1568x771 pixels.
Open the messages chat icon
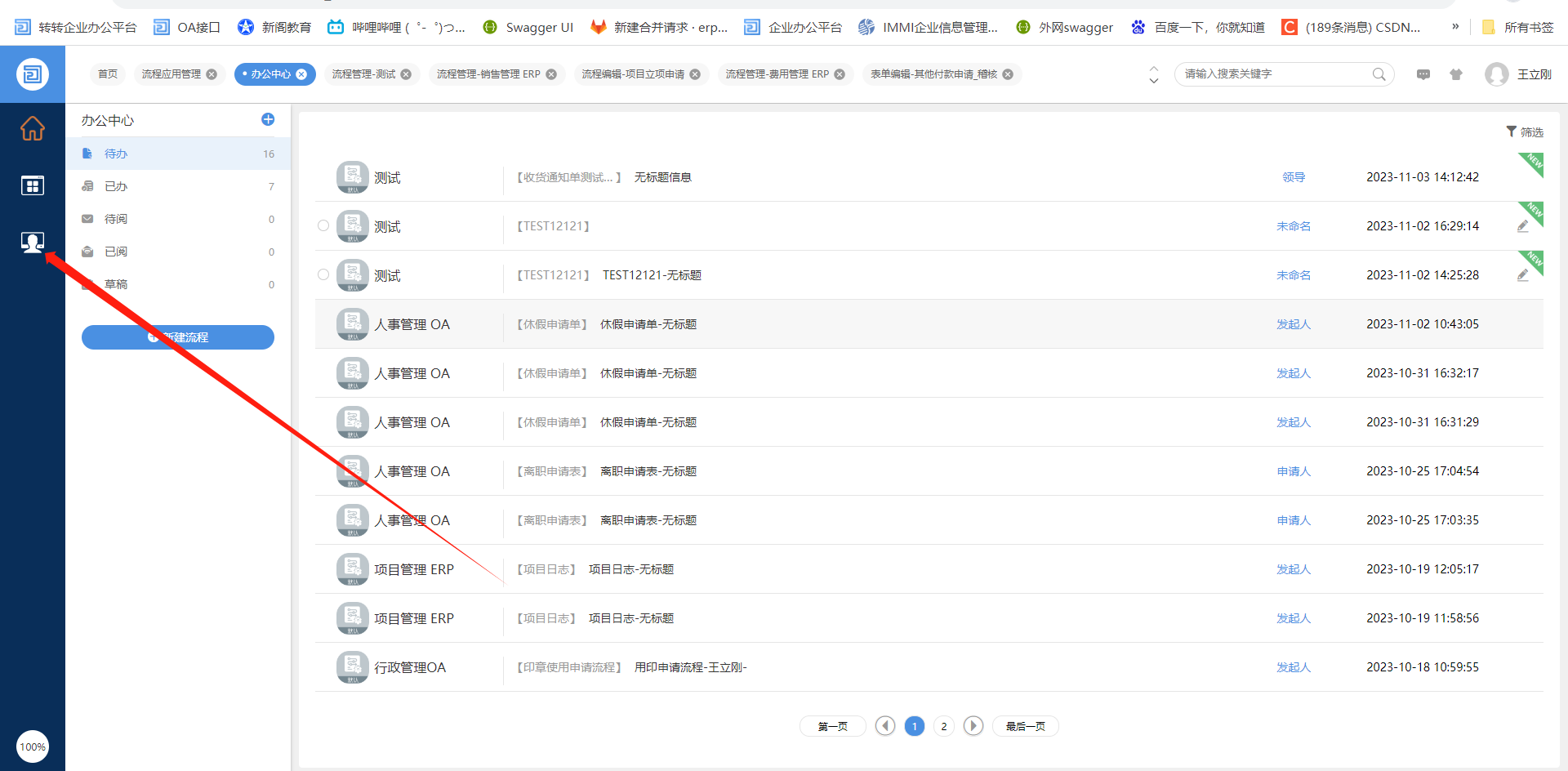(1423, 74)
